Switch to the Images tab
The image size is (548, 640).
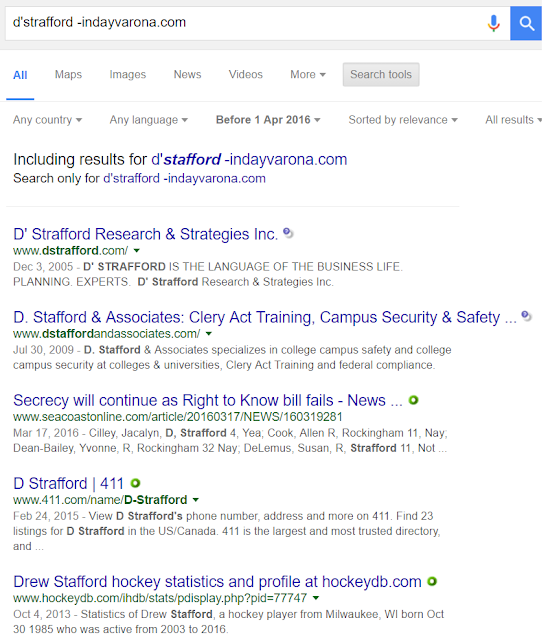[128, 75]
